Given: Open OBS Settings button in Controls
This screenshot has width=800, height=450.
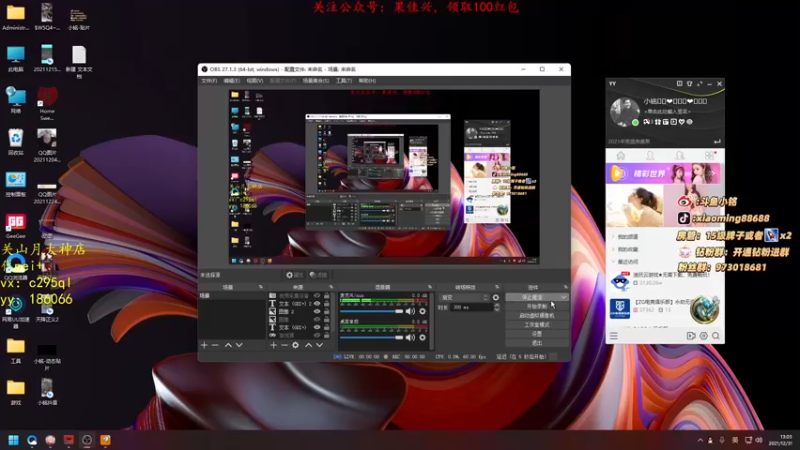Looking at the screenshot, I should [537, 334].
